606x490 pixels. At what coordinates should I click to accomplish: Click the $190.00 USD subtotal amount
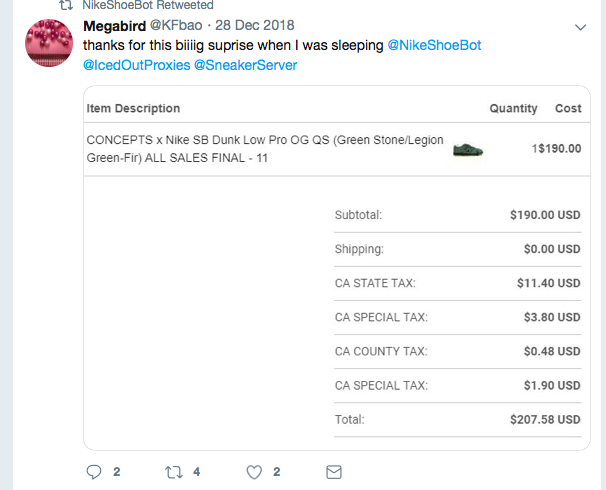point(545,214)
